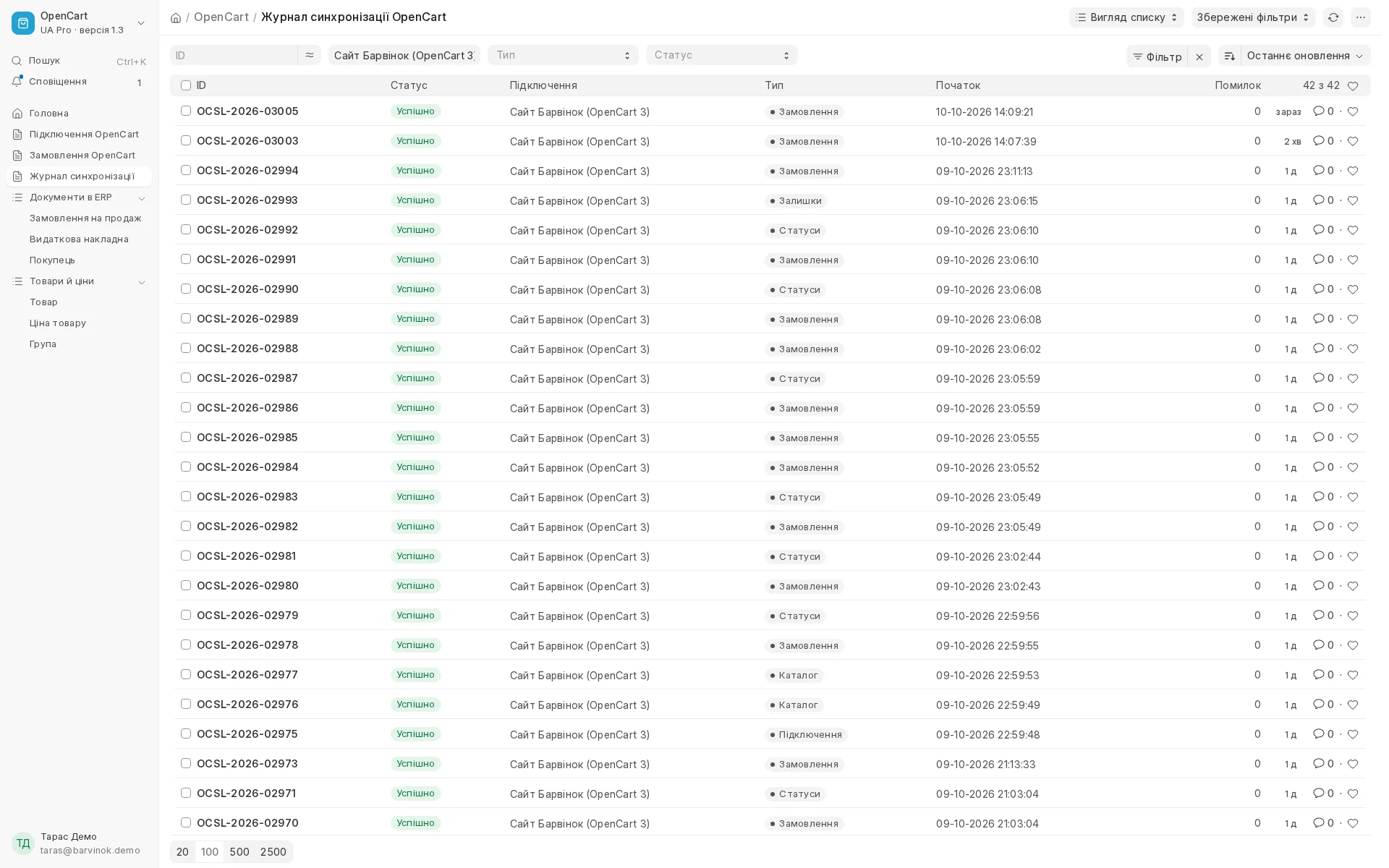
Task: Click the Сайт Барвінок connection filter field
Action: (x=404, y=55)
